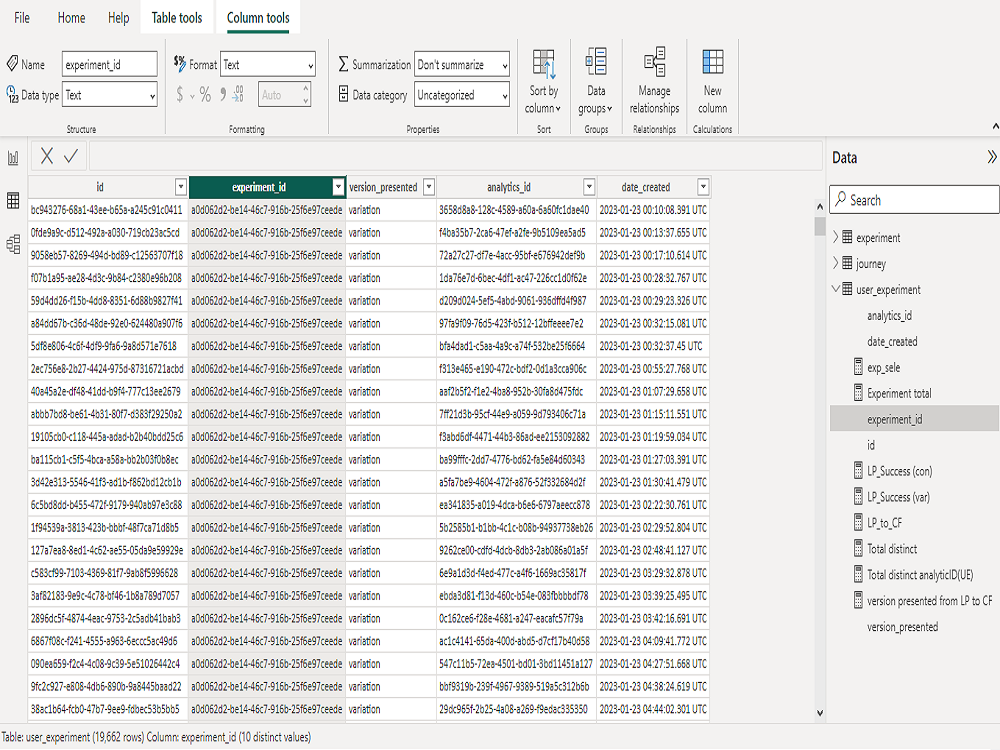Open Report view from left sidebar
The height and width of the screenshot is (750, 1000).
13,158
